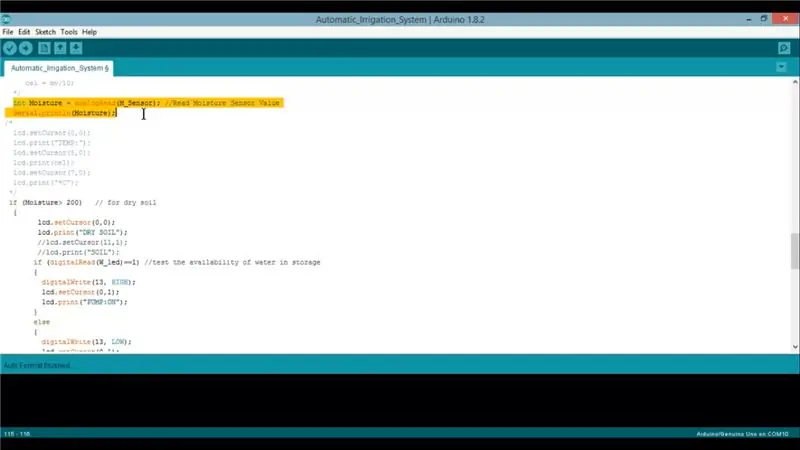Viewport: 800px width, 450px height.
Task: Open the Sketch menu
Action: (x=45, y=32)
